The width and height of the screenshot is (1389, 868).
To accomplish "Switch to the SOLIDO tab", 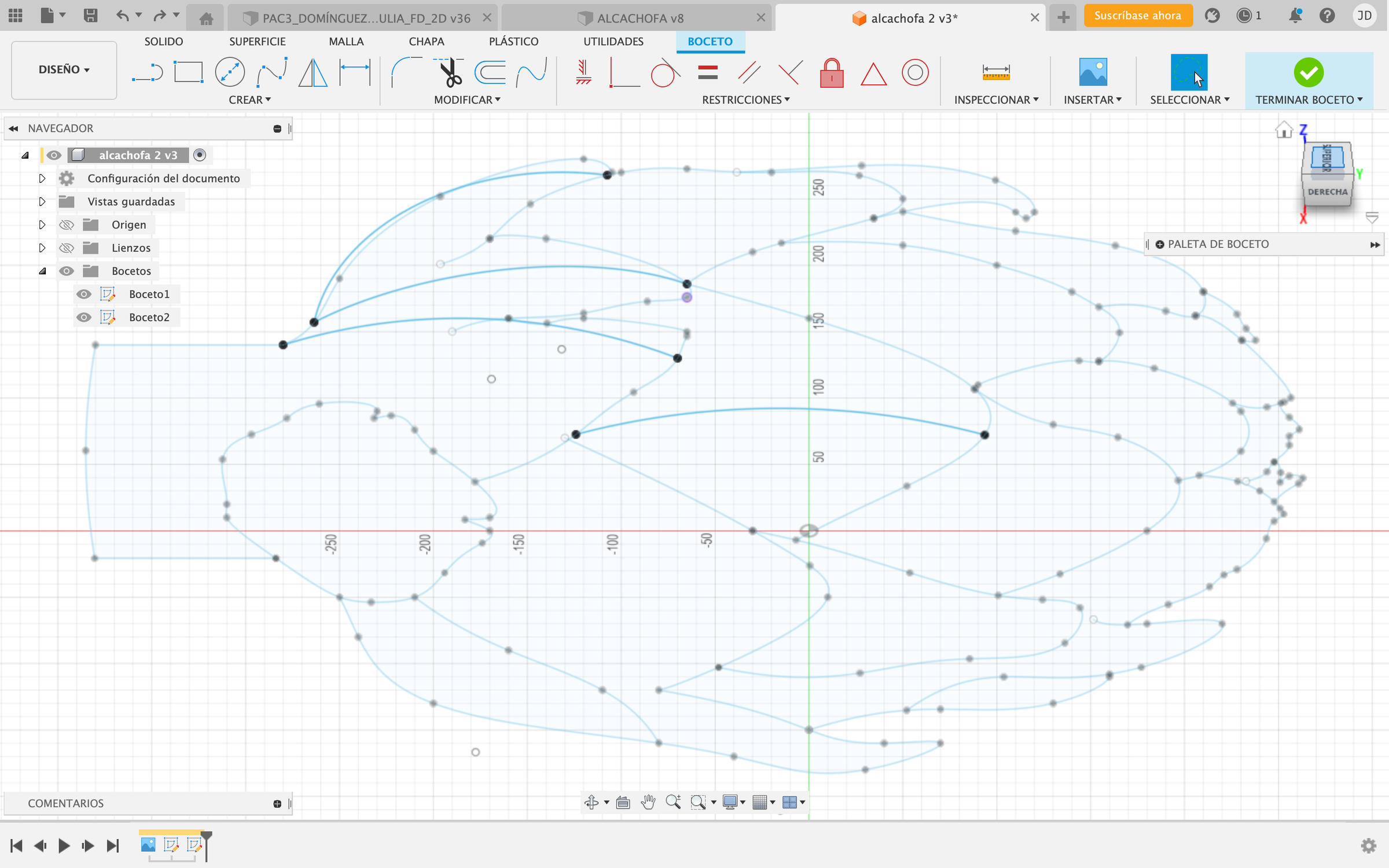I will click(x=164, y=41).
